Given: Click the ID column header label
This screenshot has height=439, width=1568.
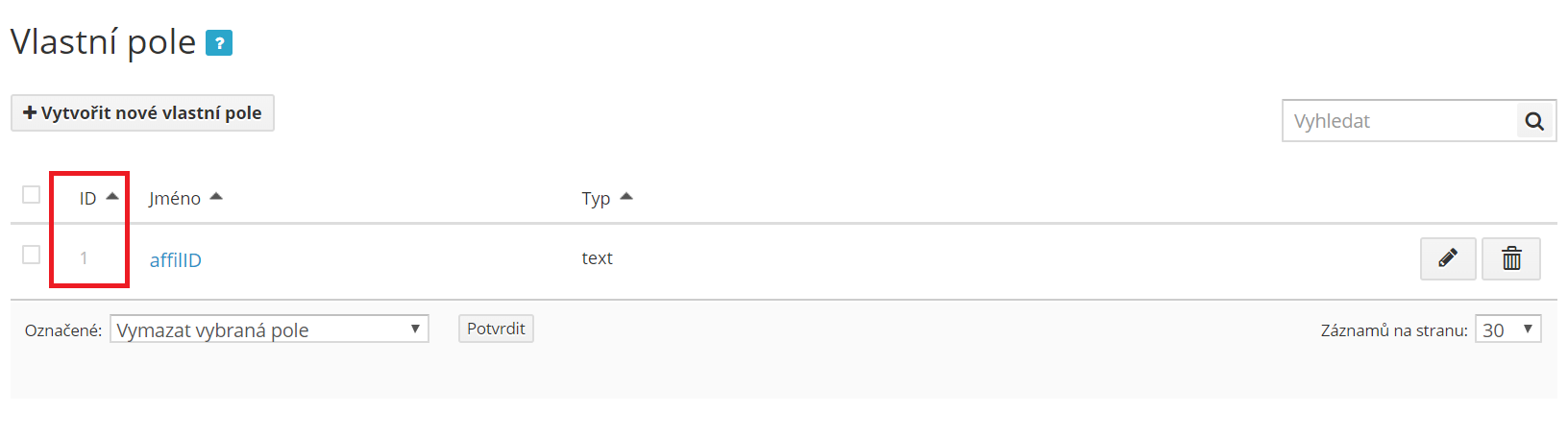Looking at the screenshot, I should coord(87,199).
